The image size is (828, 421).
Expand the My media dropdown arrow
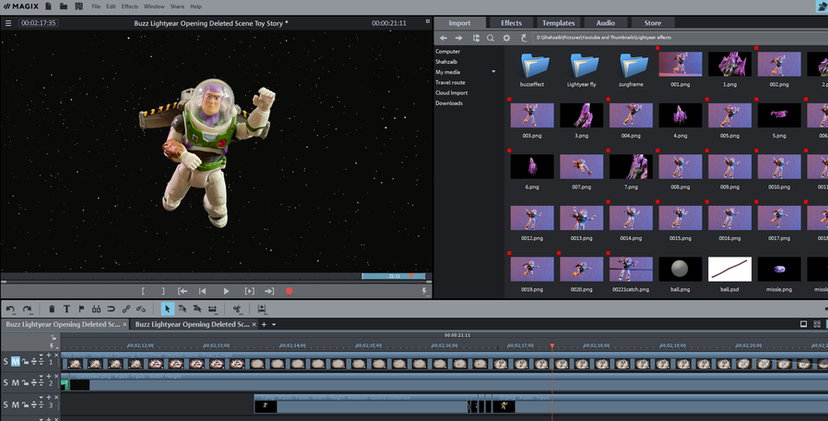pos(494,72)
